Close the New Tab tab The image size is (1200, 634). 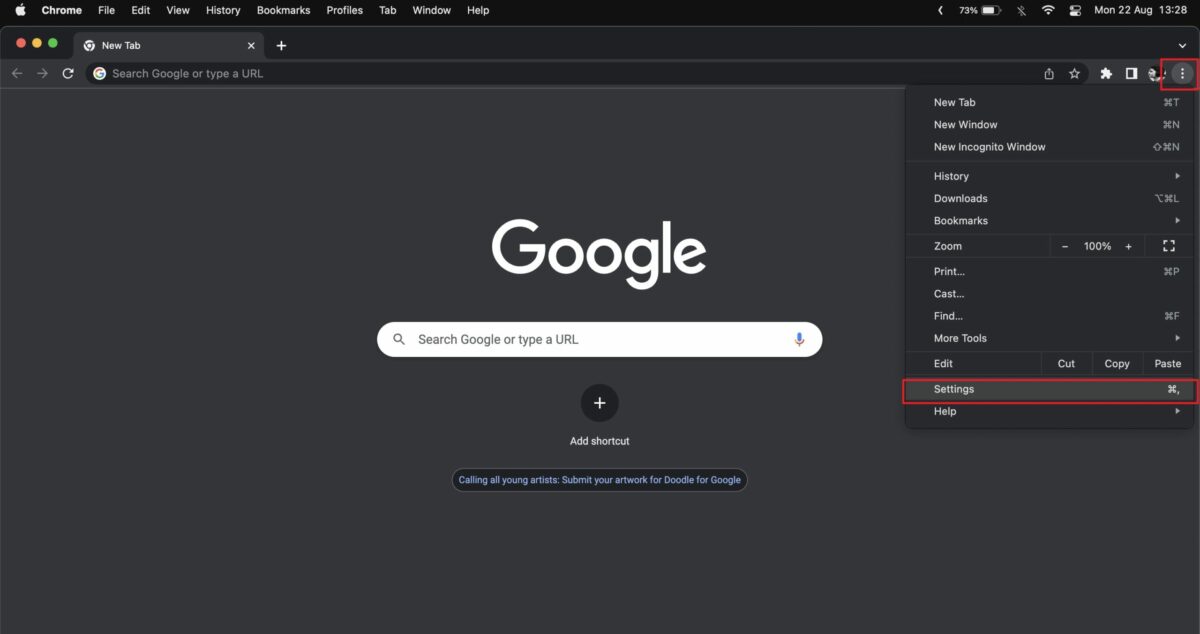point(251,45)
